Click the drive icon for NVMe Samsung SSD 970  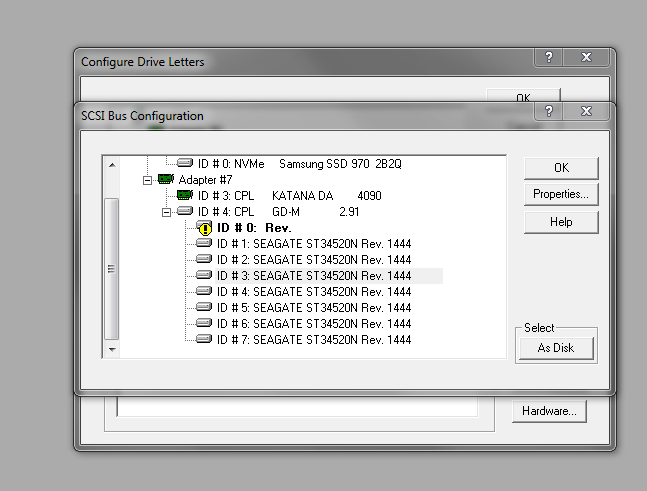click(185, 163)
